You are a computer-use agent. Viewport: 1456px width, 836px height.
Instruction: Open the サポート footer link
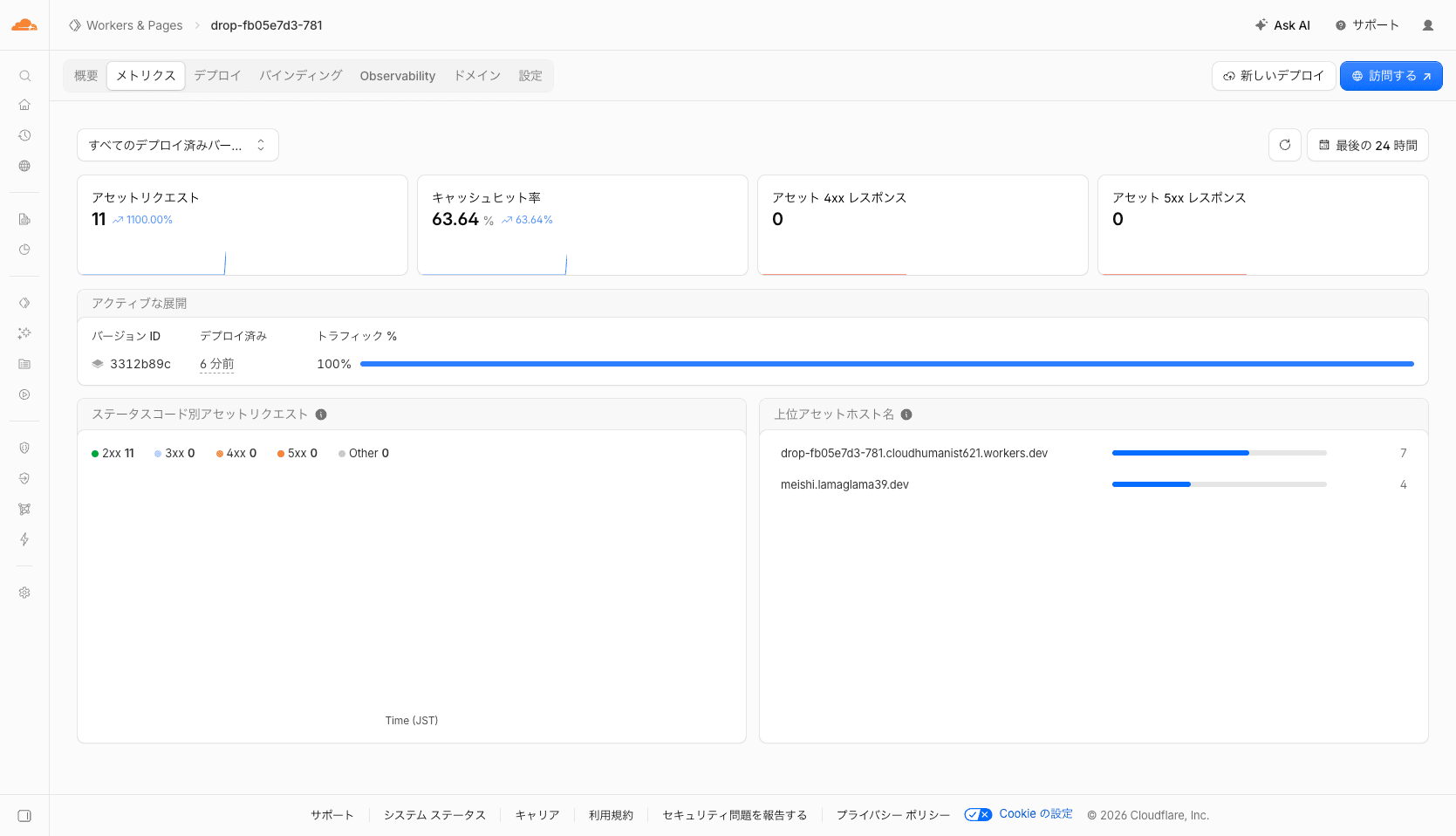coord(332,815)
